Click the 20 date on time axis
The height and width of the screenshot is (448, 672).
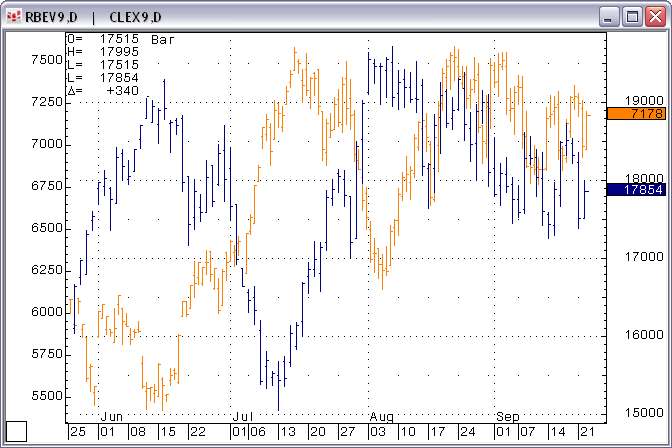(x=318, y=432)
